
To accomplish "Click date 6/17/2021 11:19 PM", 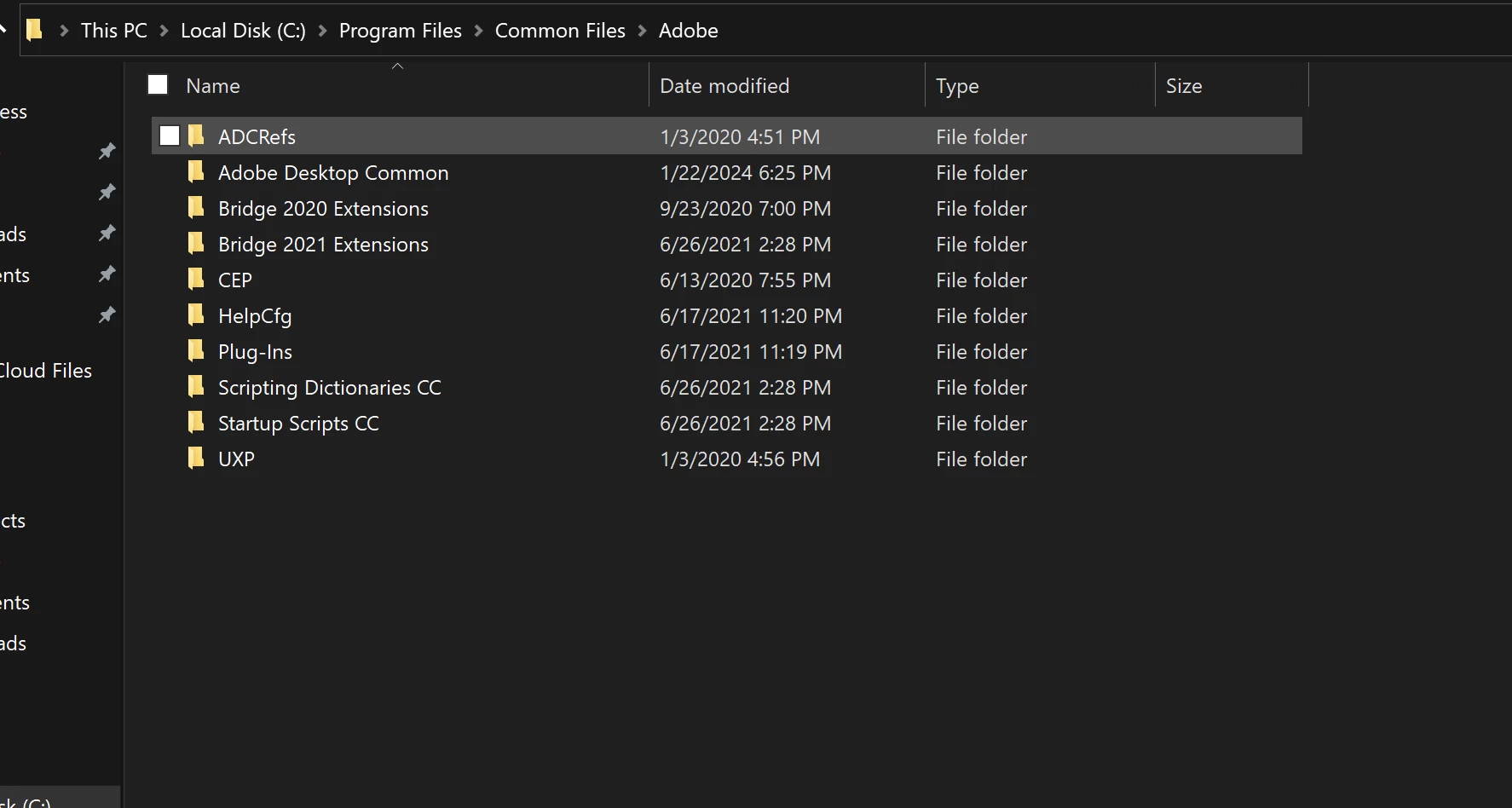I will (751, 351).
